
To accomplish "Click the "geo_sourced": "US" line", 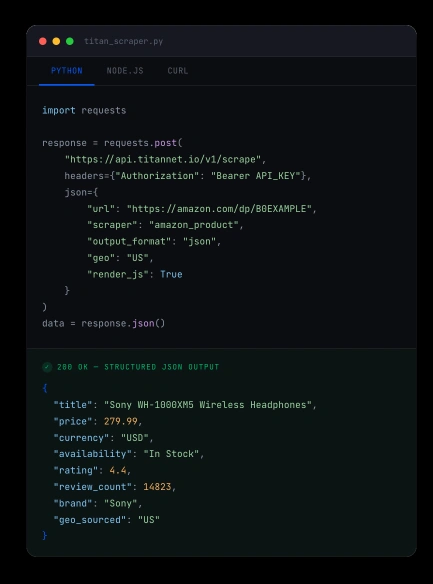I will 106,520.
